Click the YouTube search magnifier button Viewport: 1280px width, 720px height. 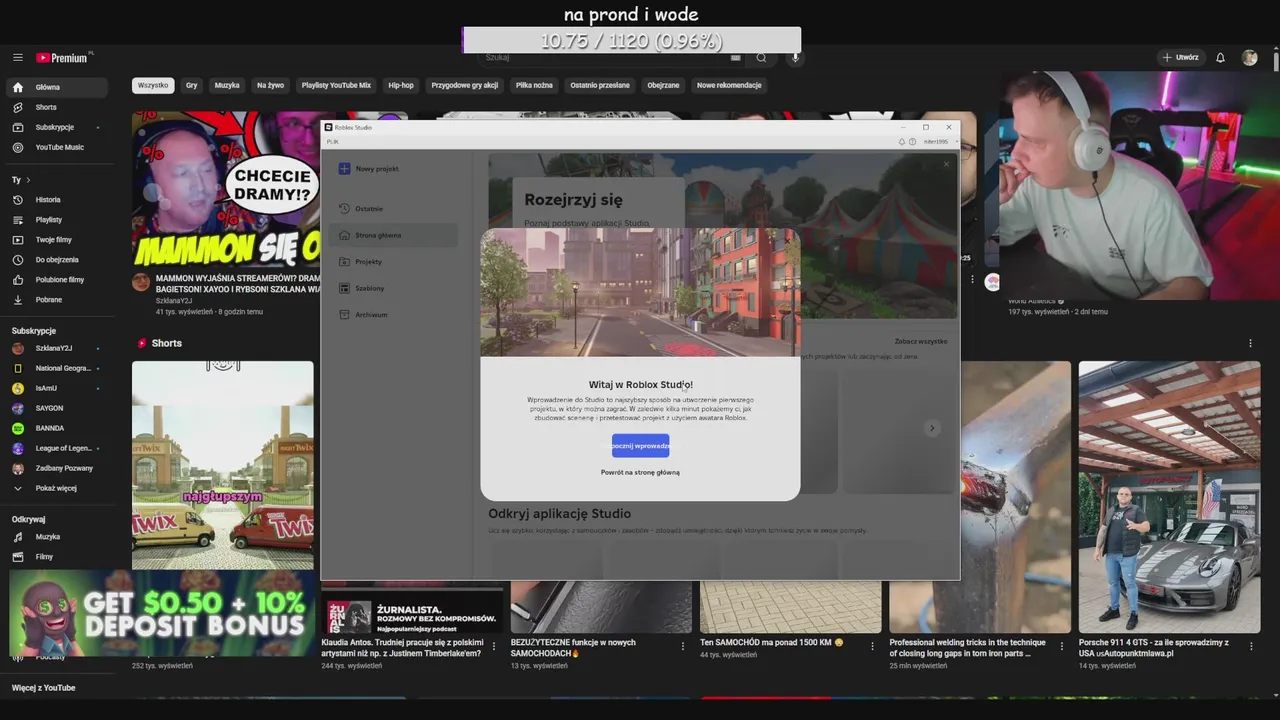(761, 58)
